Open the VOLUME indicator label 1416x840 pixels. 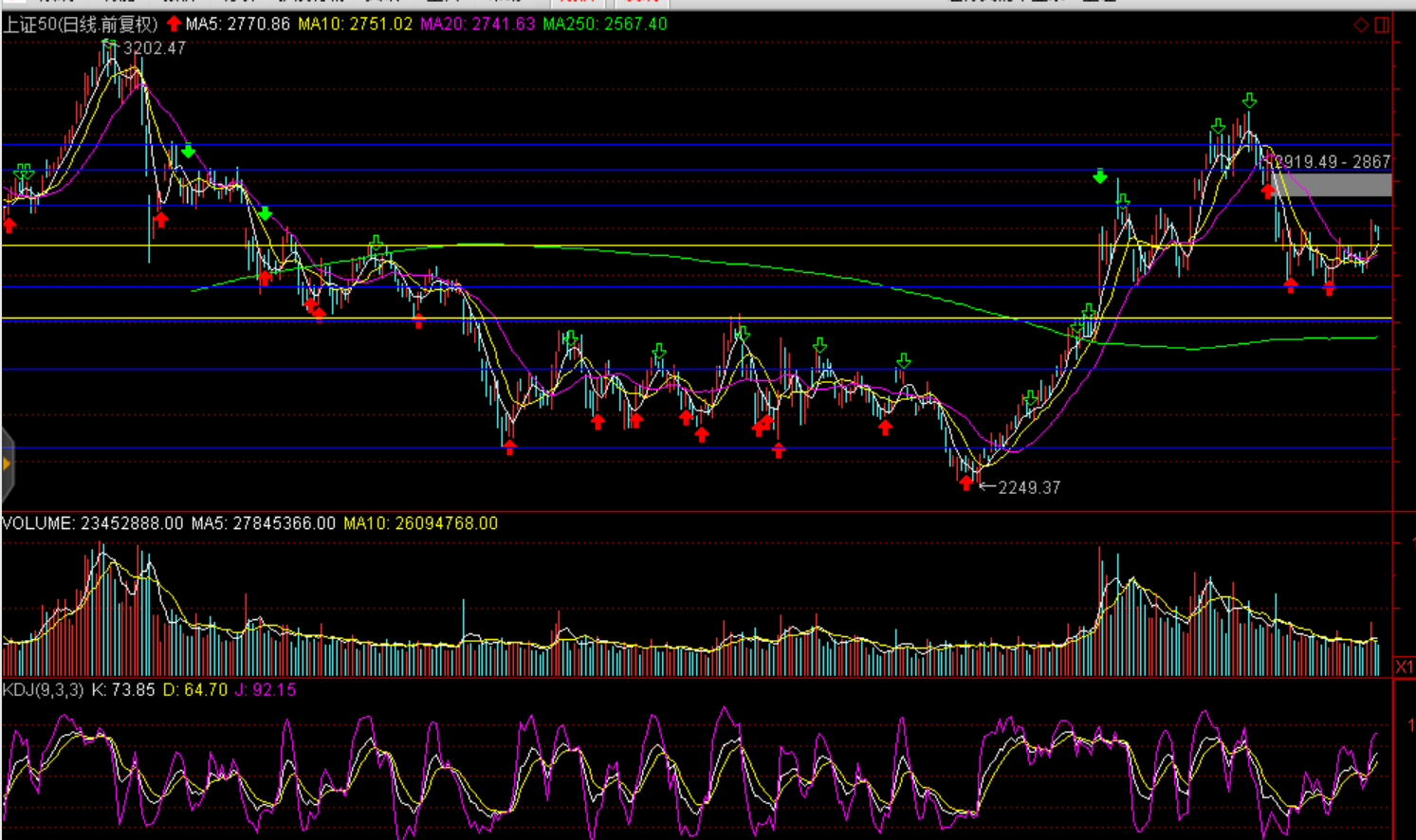pos(92,523)
